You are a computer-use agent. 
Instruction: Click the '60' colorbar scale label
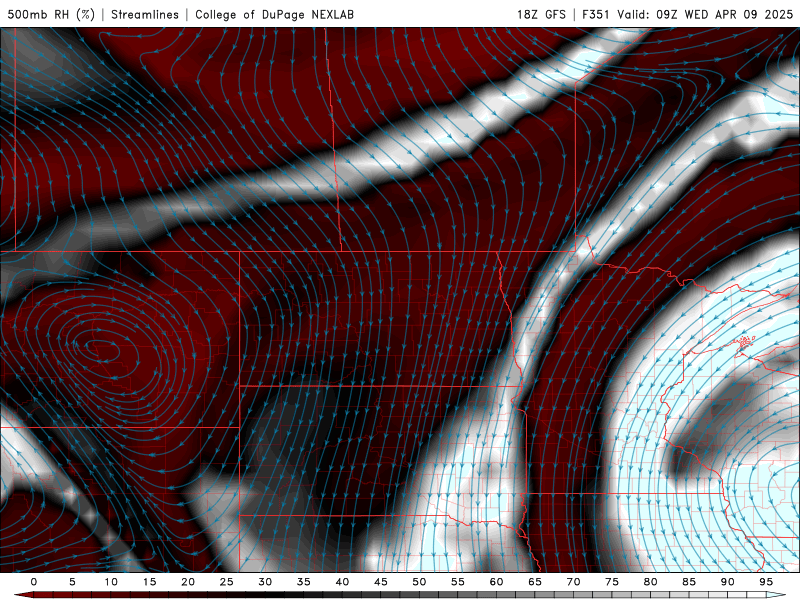click(x=496, y=582)
